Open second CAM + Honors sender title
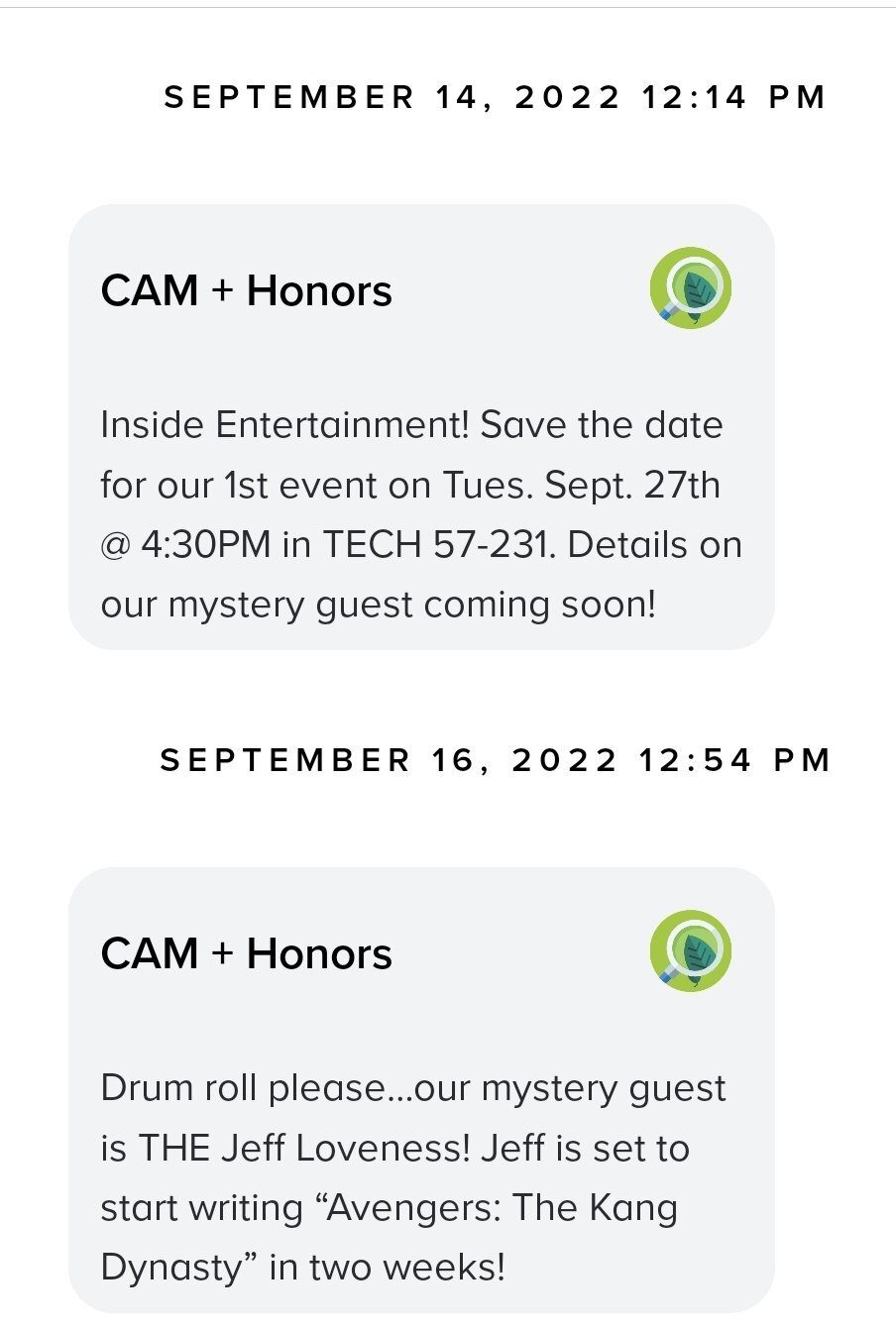This screenshot has width=896, height=1333. click(247, 953)
